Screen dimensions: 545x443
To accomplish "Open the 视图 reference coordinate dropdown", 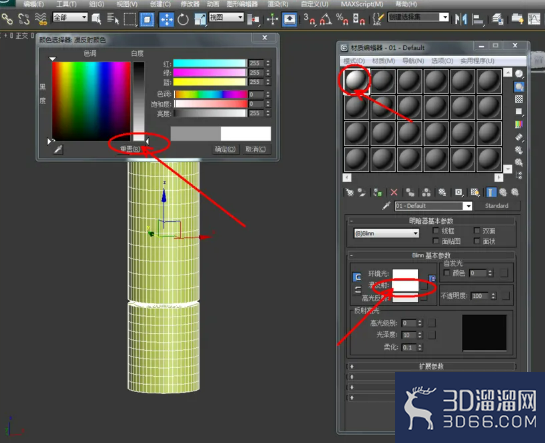I will [x=226, y=17].
